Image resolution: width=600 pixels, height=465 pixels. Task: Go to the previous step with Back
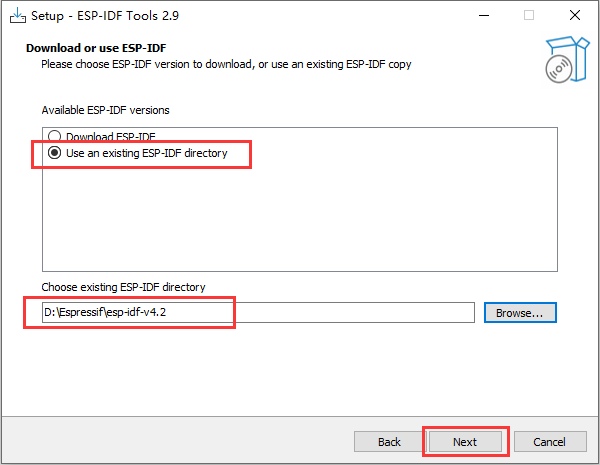tap(389, 442)
